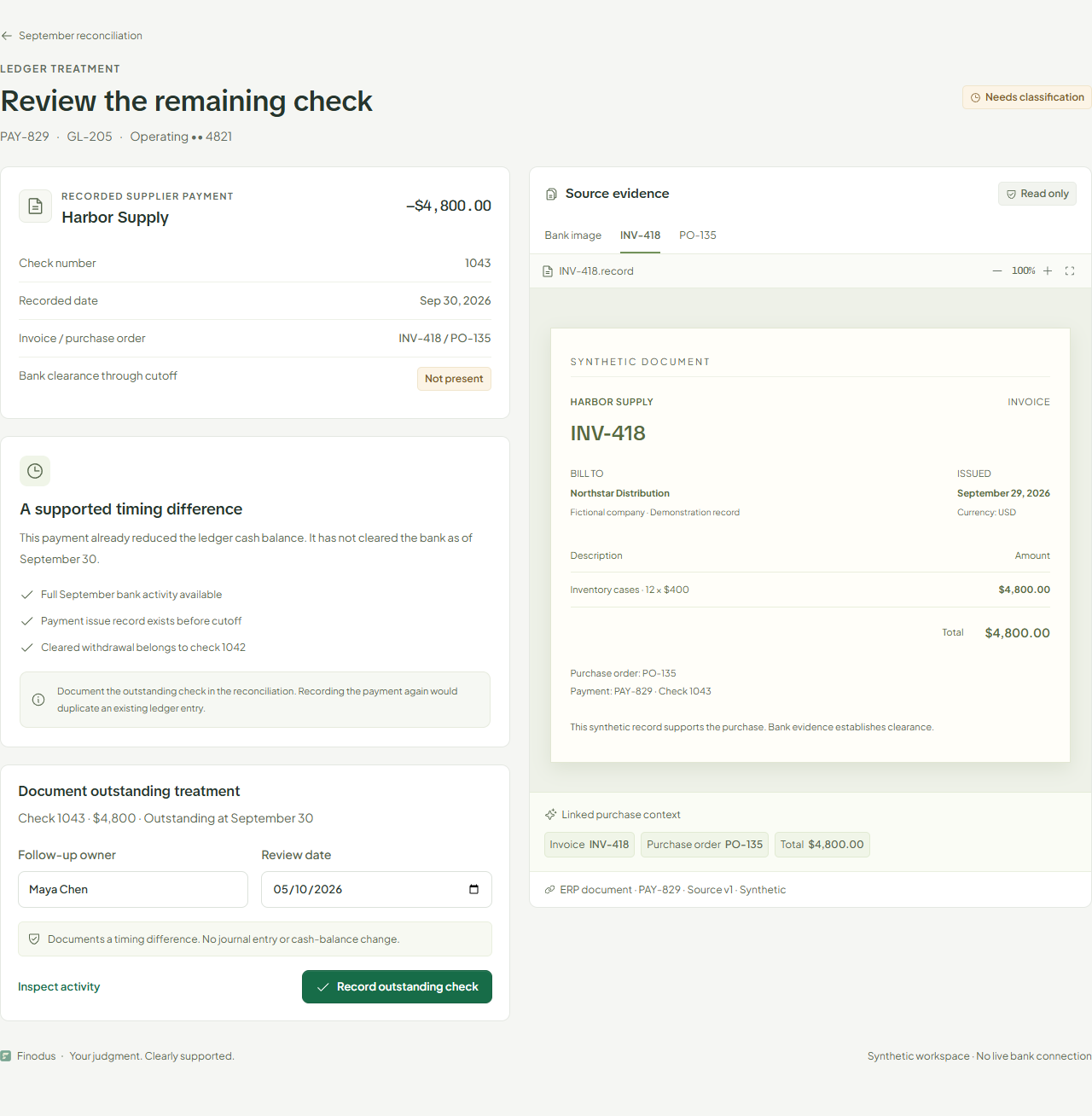
Task: Click check number 1043 value
Action: 478,264
